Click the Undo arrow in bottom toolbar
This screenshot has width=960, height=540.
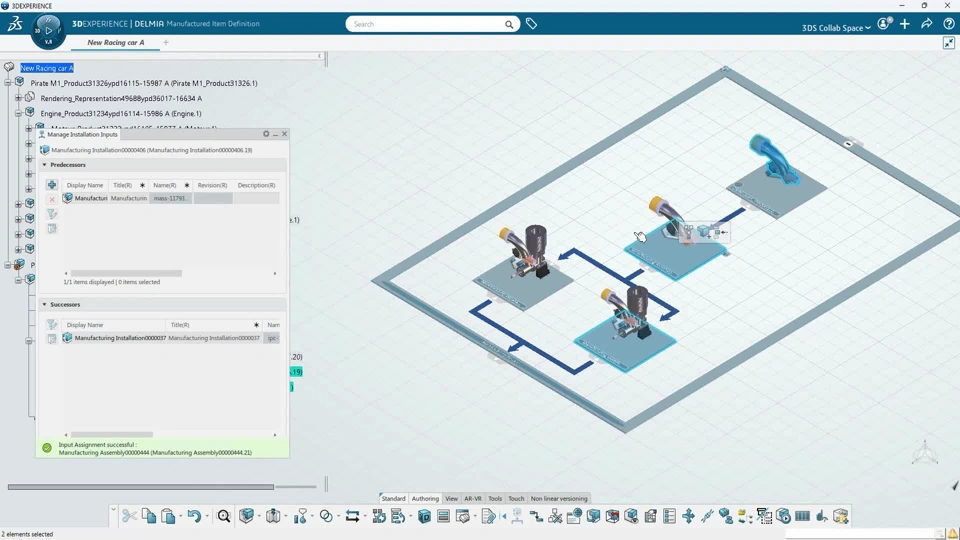(194, 516)
